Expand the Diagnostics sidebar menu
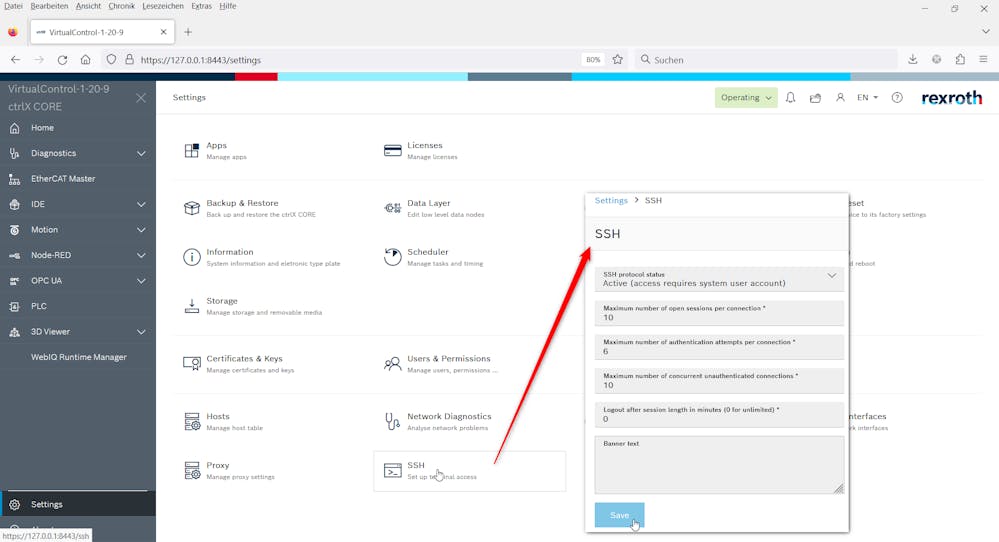Image resolution: width=999 pixels, height=542 pixels. point(141,153)
